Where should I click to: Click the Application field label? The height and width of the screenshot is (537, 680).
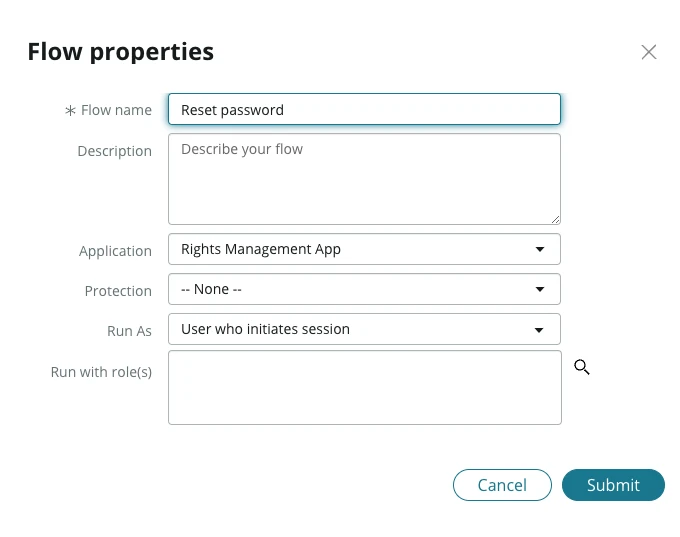pyautogui.click(x=115, y=251)
